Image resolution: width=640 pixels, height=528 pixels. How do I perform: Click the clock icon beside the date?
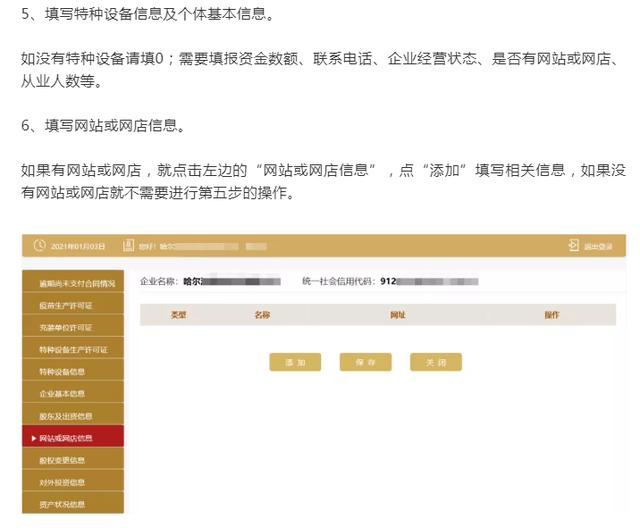40,246
